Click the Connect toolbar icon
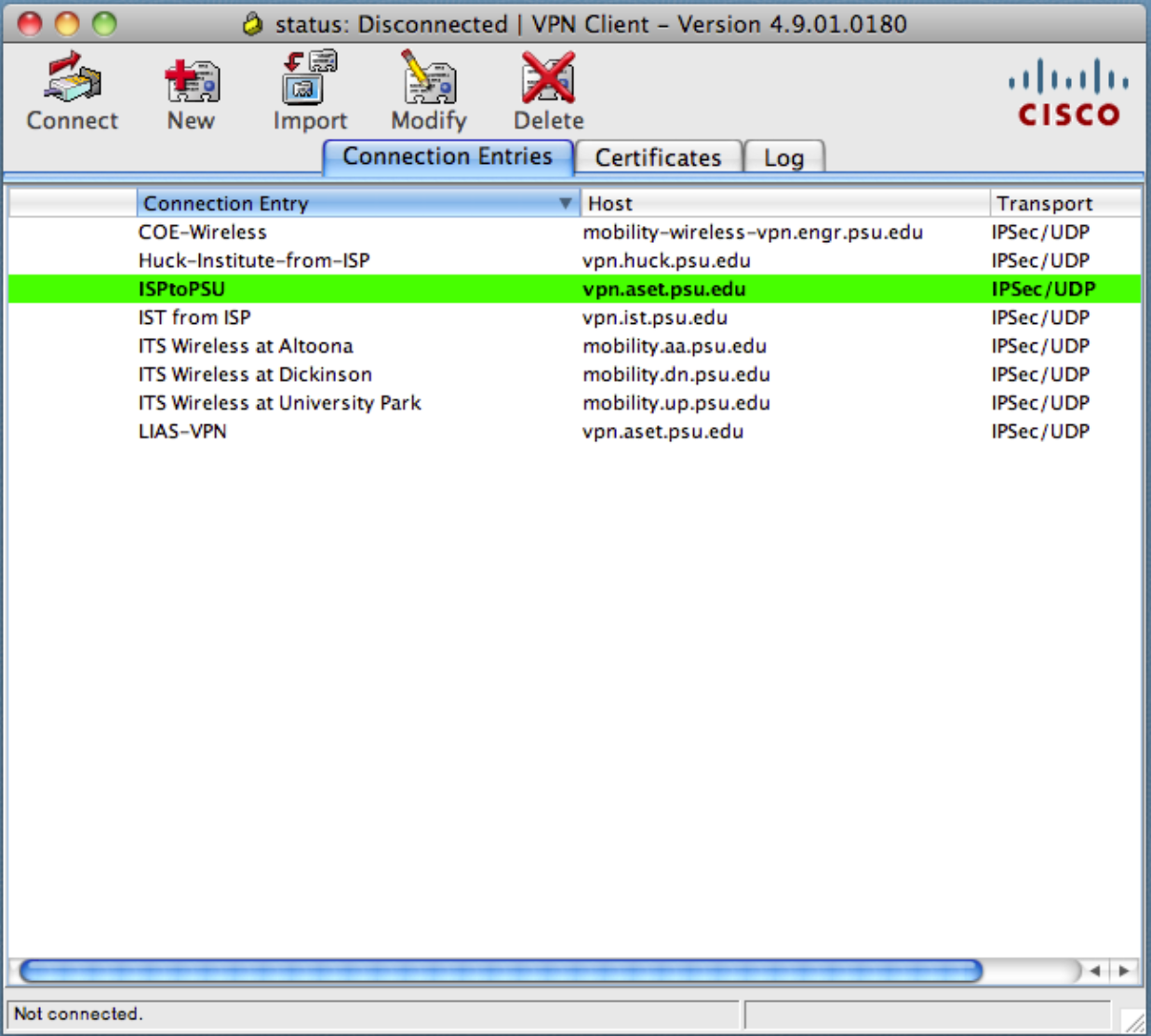 coord(73,91)
